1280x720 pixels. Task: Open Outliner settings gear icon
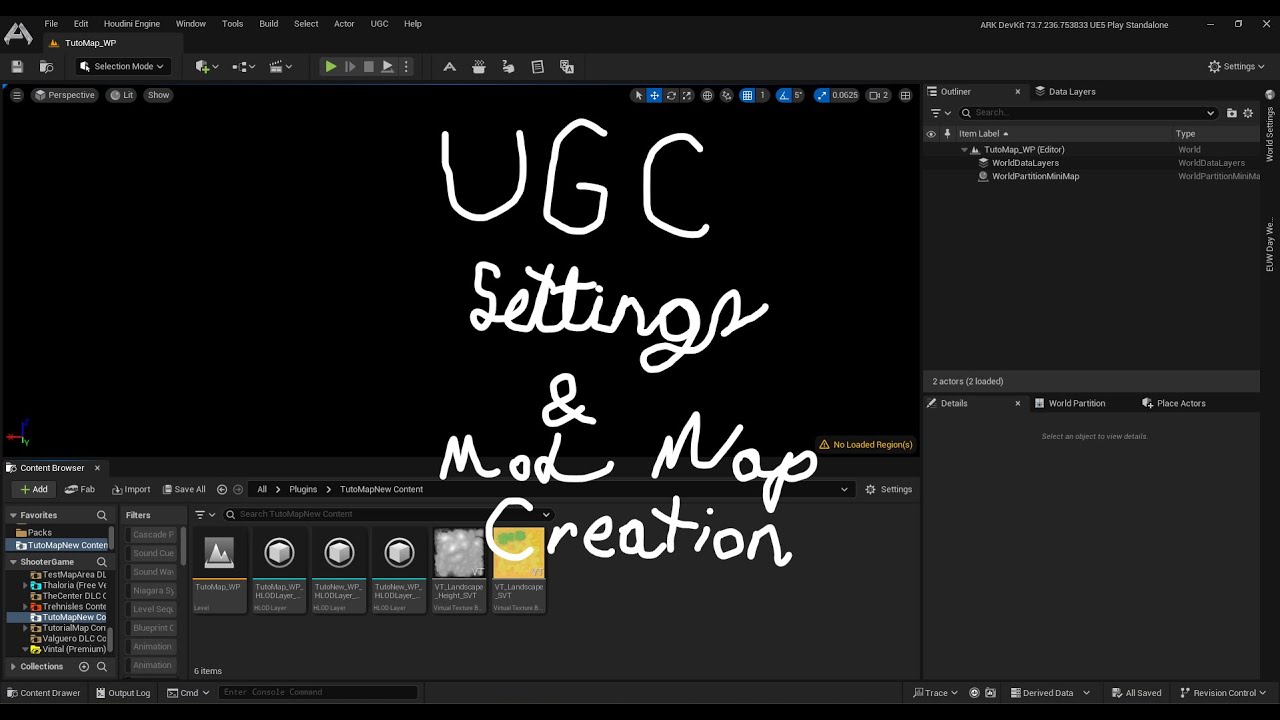pyautogui.click(x=1248, y=113)
